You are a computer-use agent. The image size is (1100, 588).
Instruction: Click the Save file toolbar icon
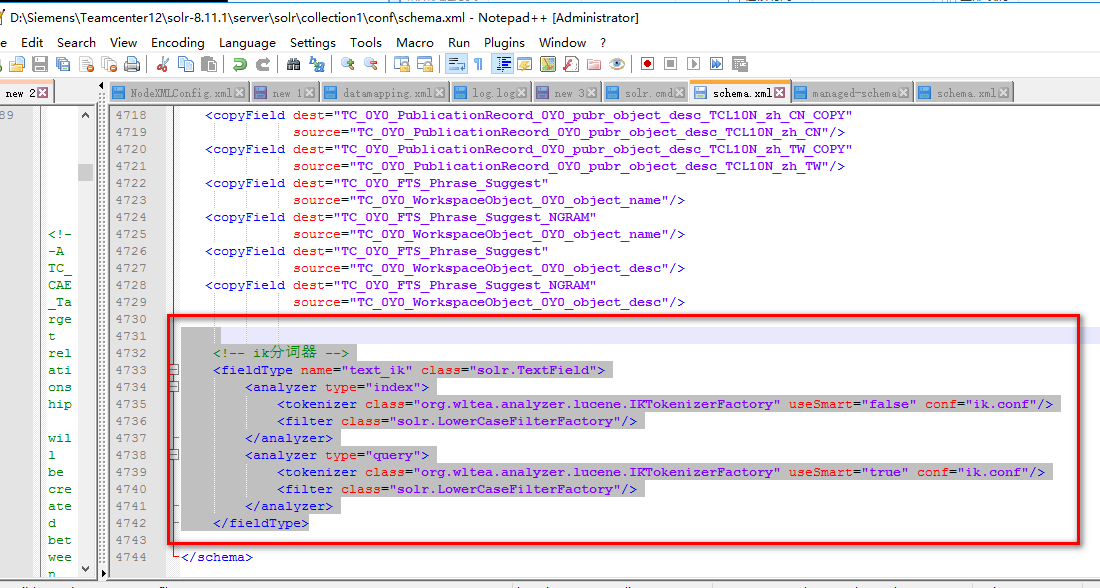point(40,65)
